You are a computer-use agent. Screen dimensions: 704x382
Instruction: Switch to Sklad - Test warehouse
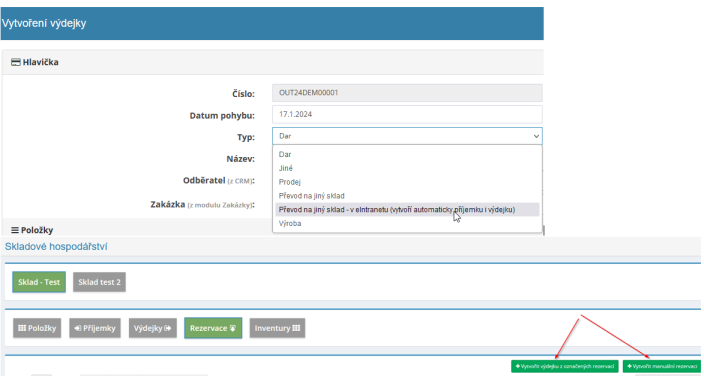click(x=39, y=282)
